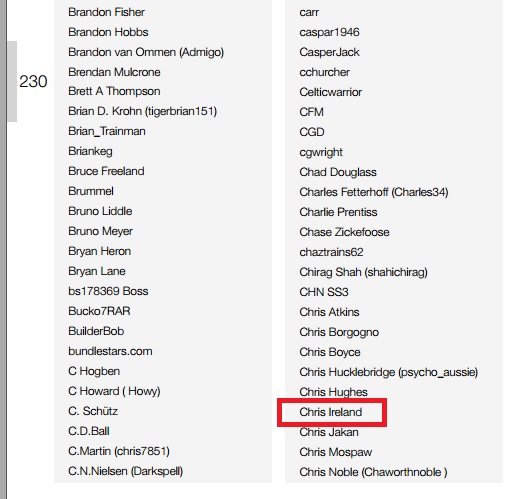This screenshot has width=519, height=499.
Task: Select the name Chris Ireland
Action: [330, 412]
